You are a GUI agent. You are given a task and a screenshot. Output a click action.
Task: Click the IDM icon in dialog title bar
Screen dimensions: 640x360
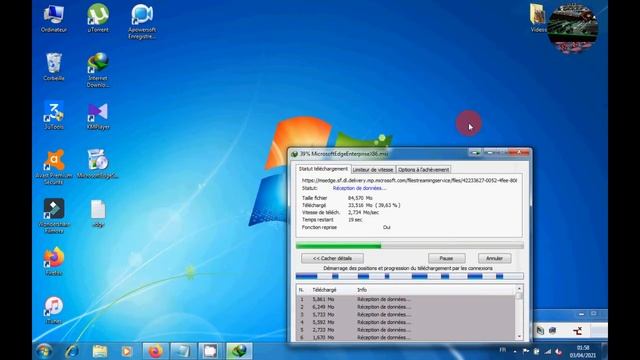tap(294, 154)
